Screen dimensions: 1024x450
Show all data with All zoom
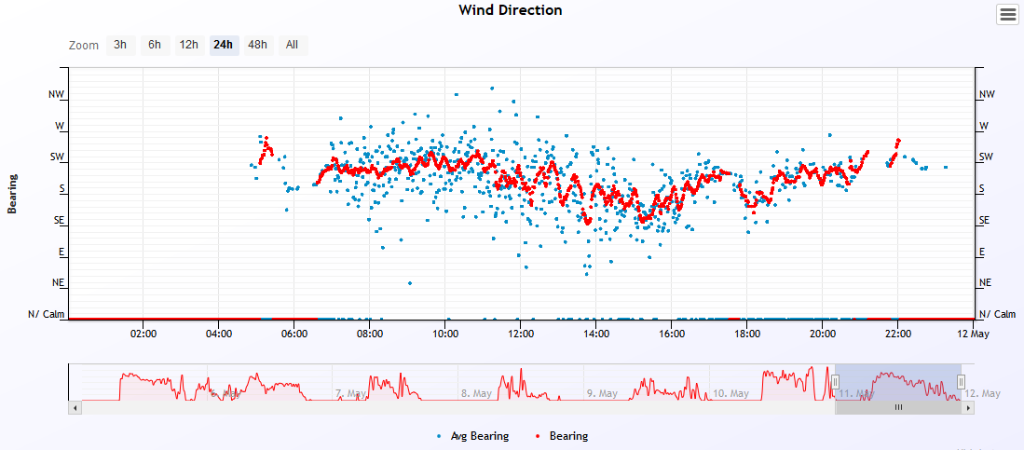pyautogui.click(x=292, y=45)
